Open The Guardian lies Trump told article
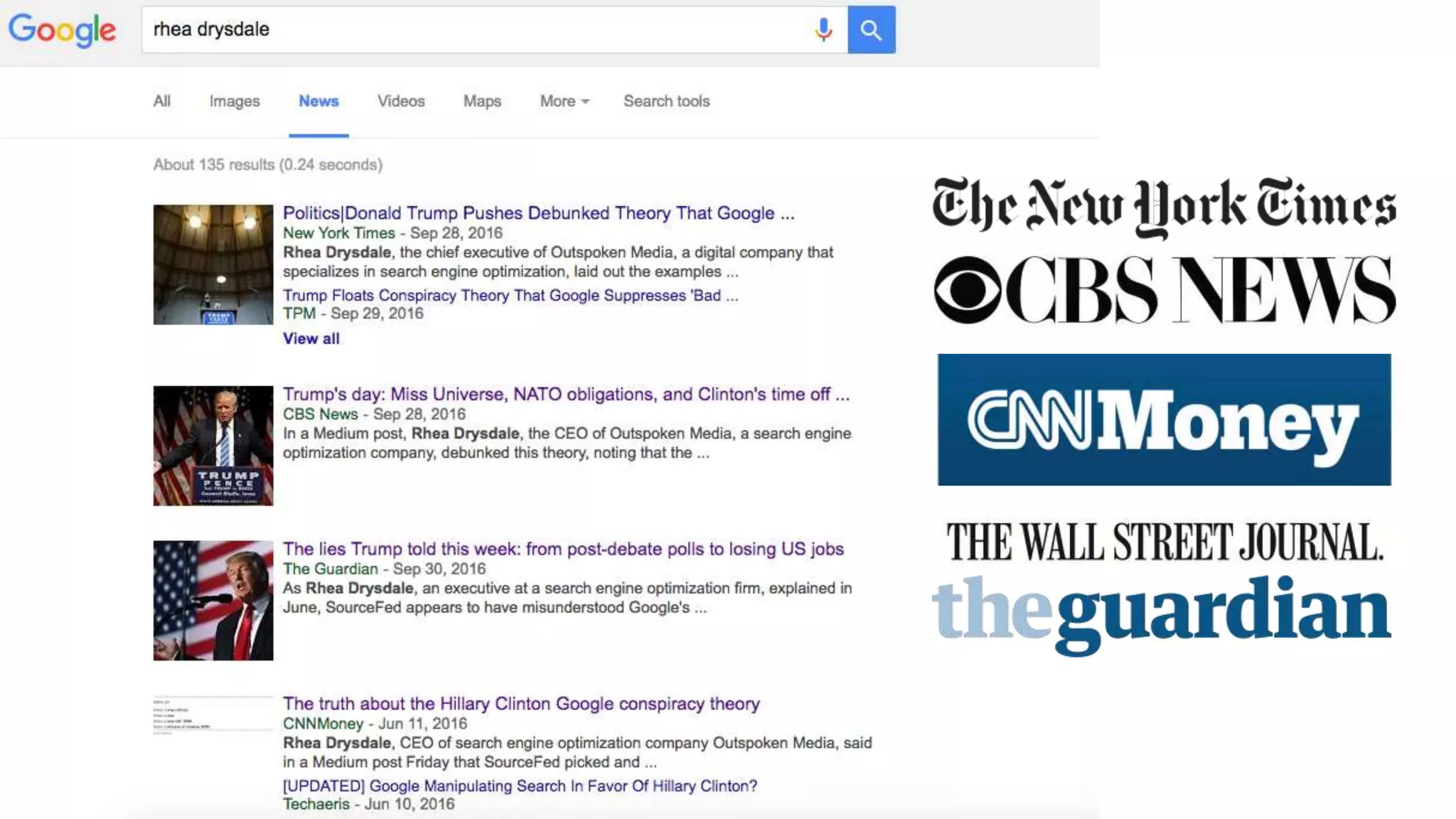Viewport: 1456px width, 819px height. coord(563,549)
